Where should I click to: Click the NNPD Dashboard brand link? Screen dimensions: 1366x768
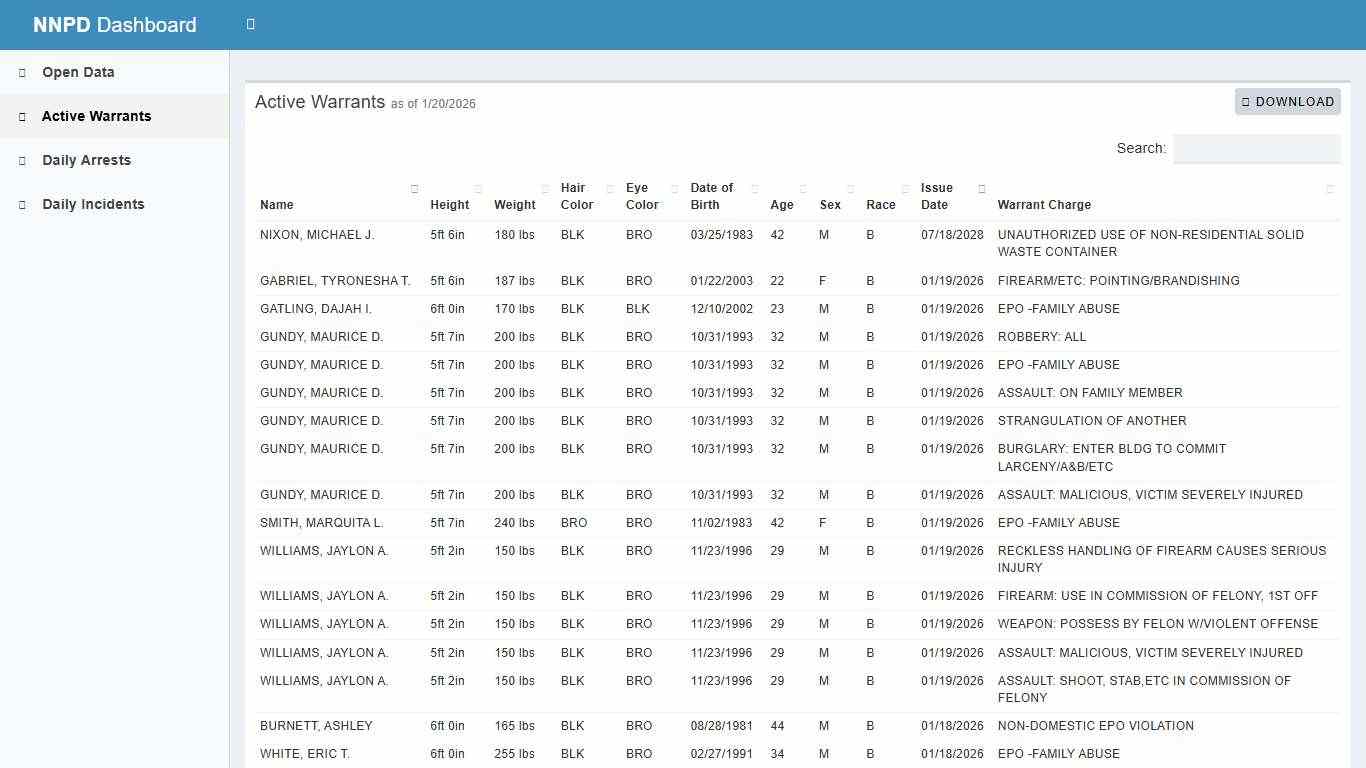(x=115, y=24)
